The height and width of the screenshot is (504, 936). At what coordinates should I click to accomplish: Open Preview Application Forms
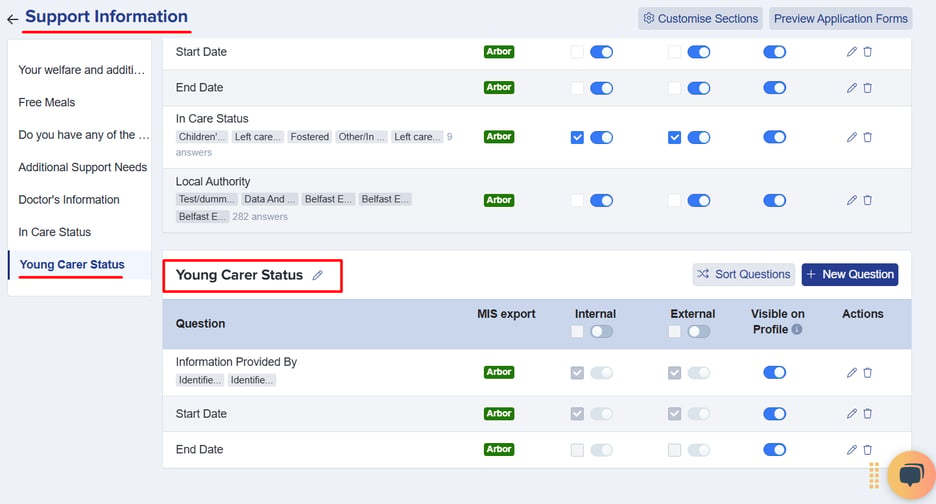pos(840,19)
